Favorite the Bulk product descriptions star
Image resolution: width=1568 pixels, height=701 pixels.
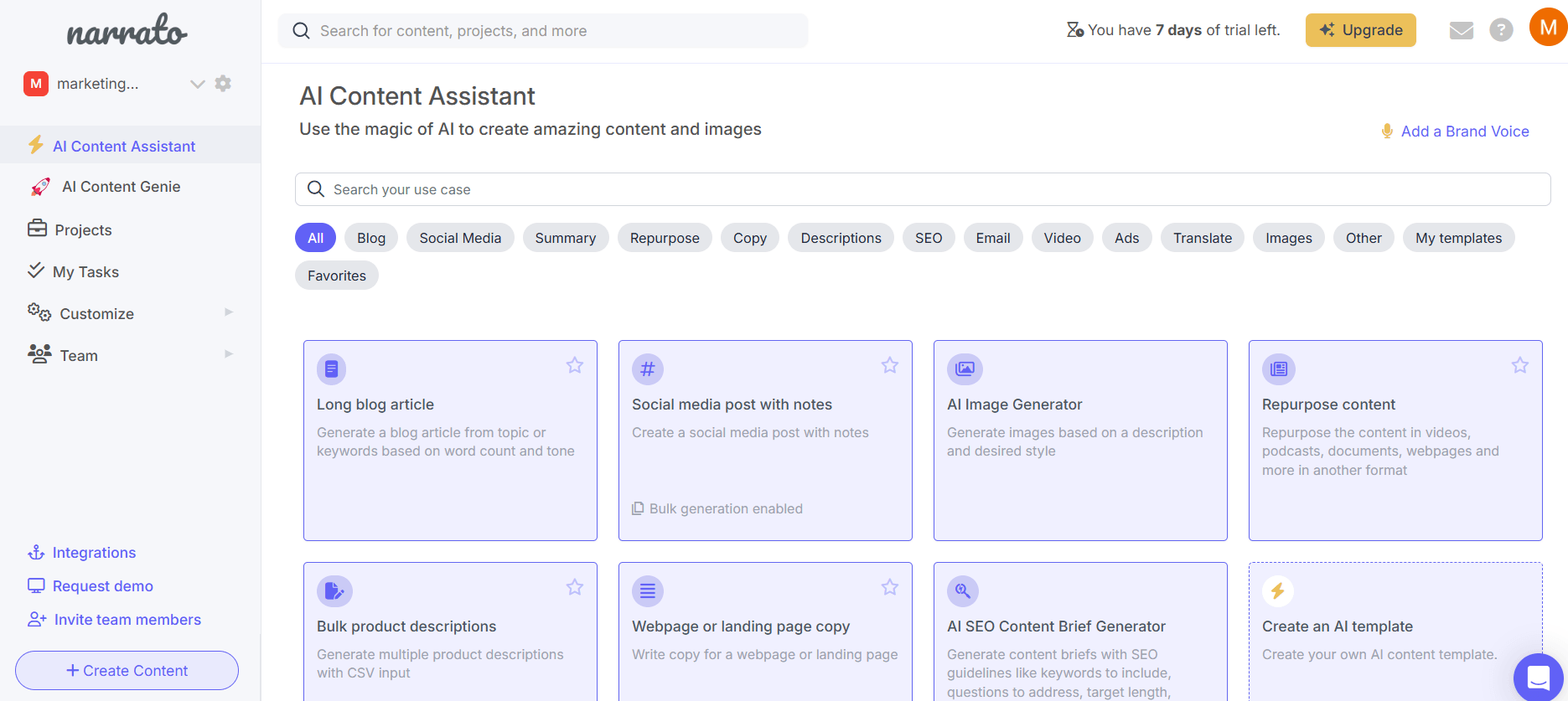575,587
